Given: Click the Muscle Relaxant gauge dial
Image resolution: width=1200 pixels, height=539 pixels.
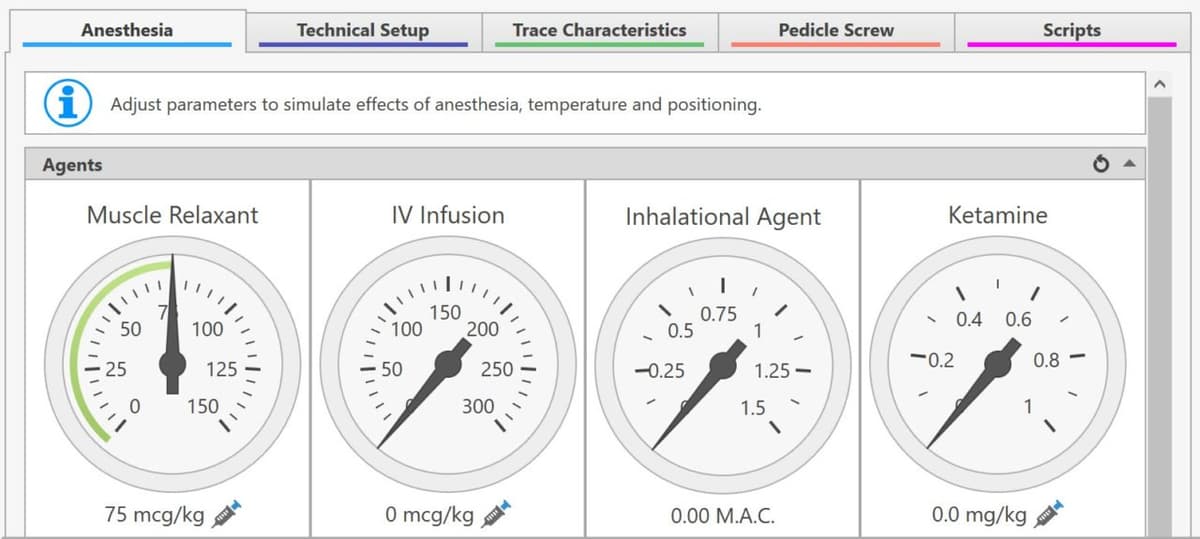Looking at the screenshot, I should [x=173, y=364].
